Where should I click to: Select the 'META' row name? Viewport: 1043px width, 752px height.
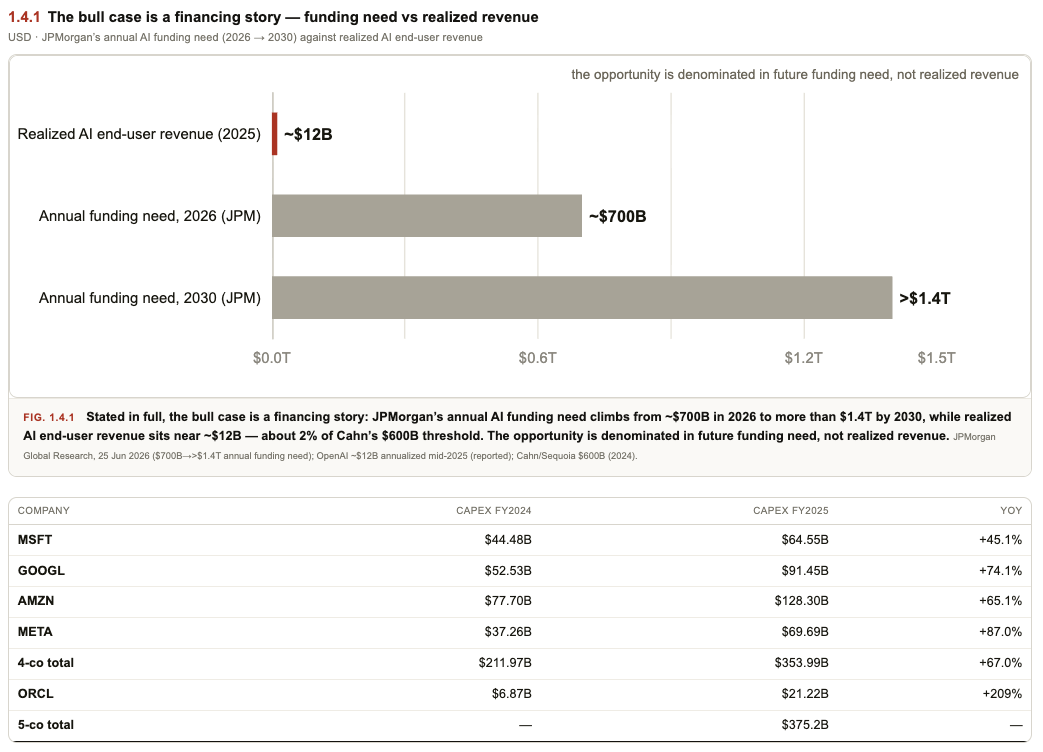35,632
